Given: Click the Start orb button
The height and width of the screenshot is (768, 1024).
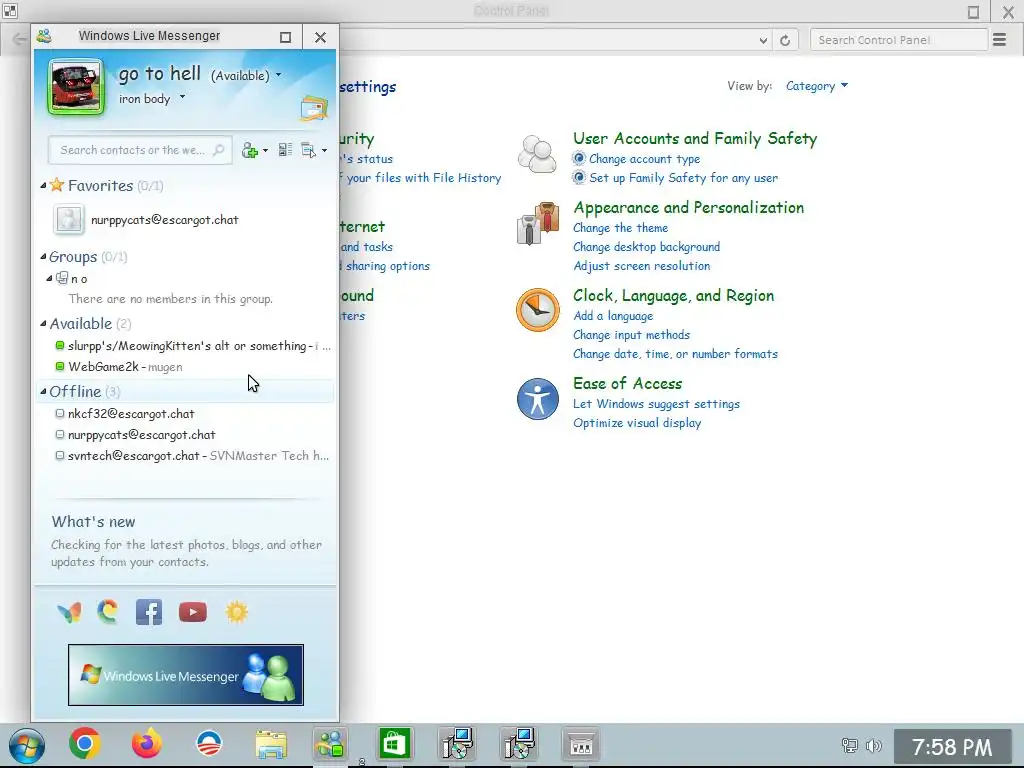Looking at the screenshot, I should click(x=27, y=745).
